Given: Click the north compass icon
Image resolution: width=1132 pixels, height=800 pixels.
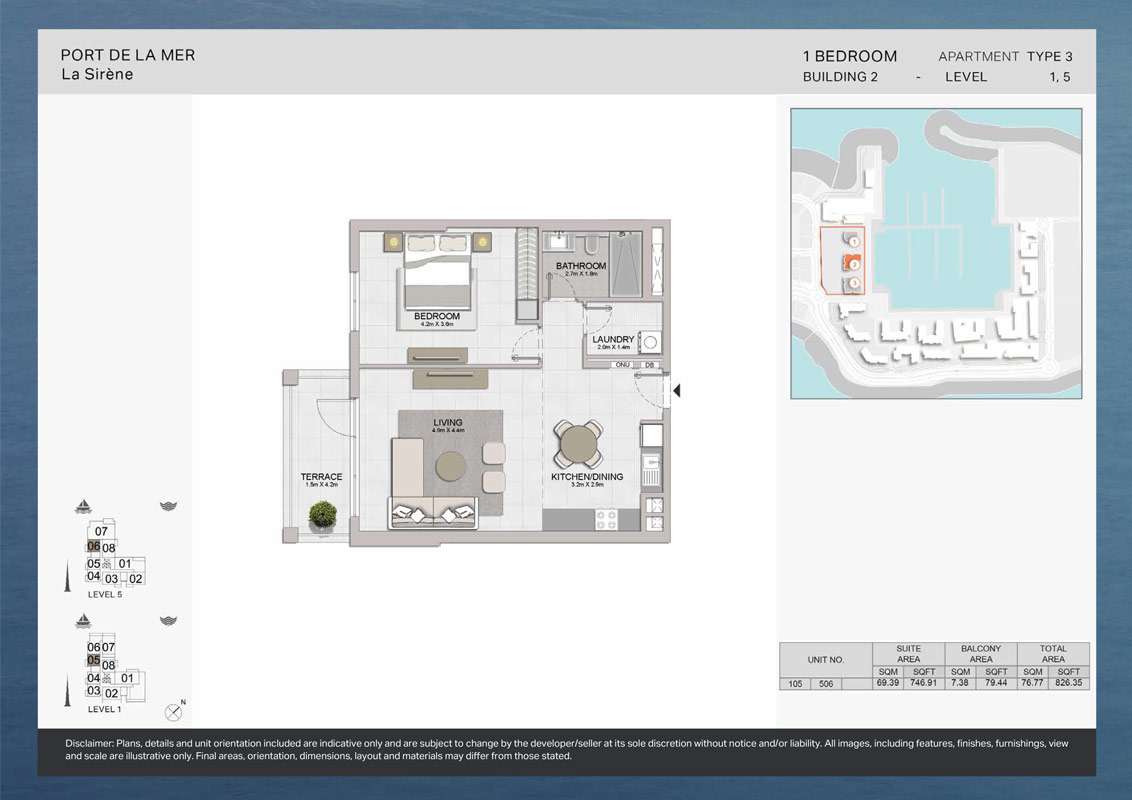Looking at the screenshot, I should [x=175, y=712].
